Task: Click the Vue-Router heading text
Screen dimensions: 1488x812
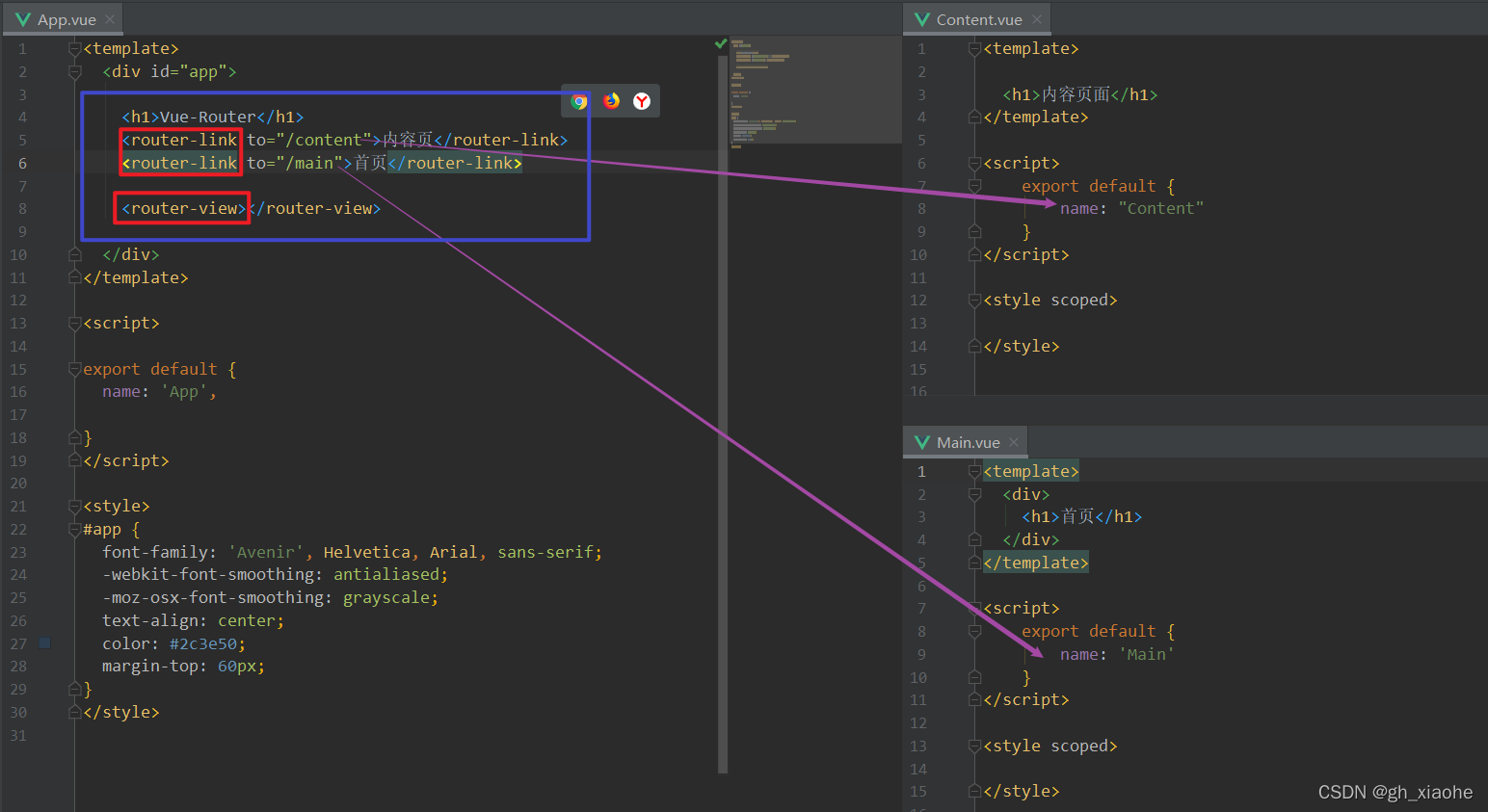Action: [208, 117]
